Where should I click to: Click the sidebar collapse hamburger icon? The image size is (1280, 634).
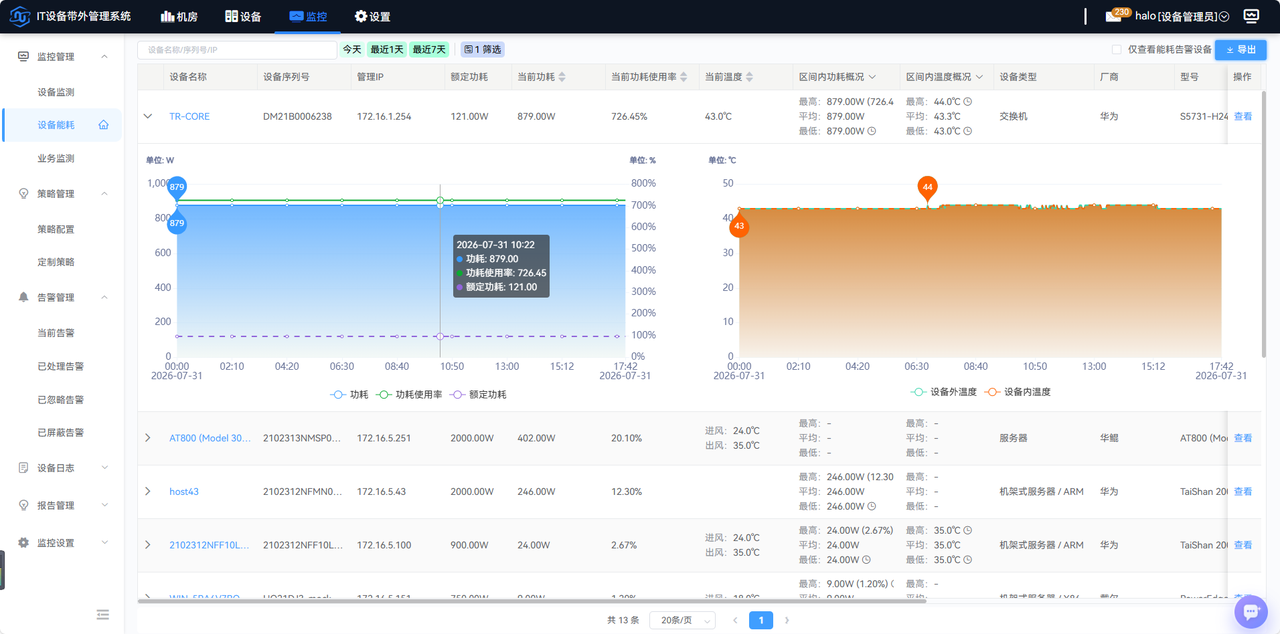click(102, 614)
